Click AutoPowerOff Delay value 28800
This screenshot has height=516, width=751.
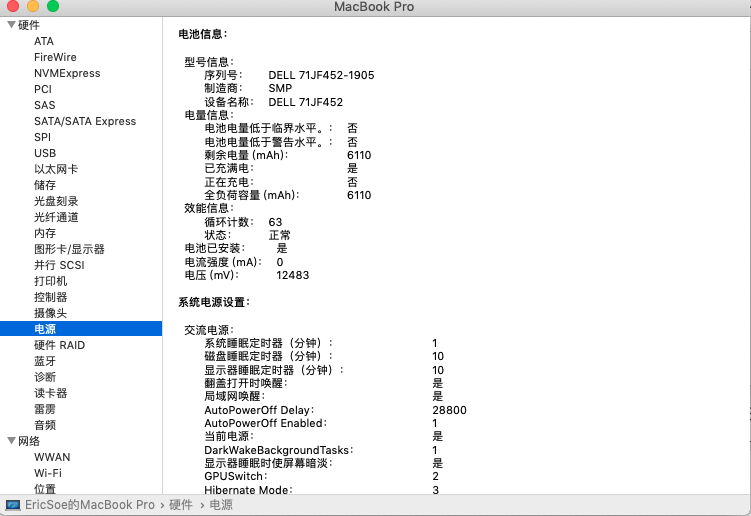449,410
